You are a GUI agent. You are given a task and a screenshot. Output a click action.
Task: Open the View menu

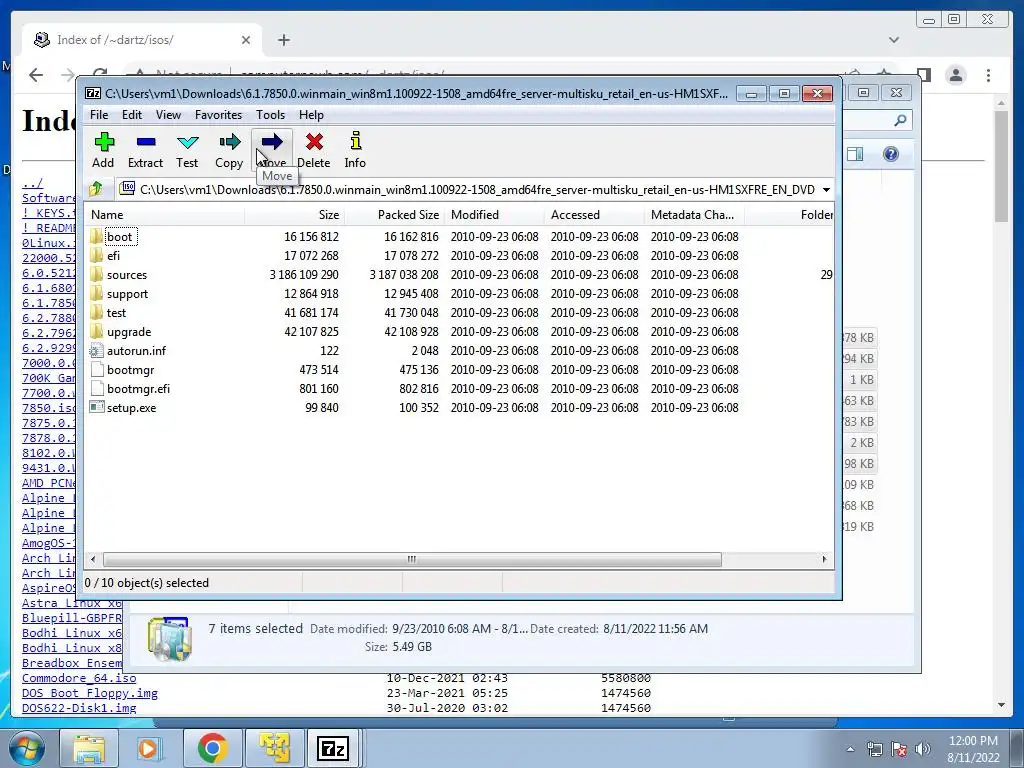pos(168,115)
